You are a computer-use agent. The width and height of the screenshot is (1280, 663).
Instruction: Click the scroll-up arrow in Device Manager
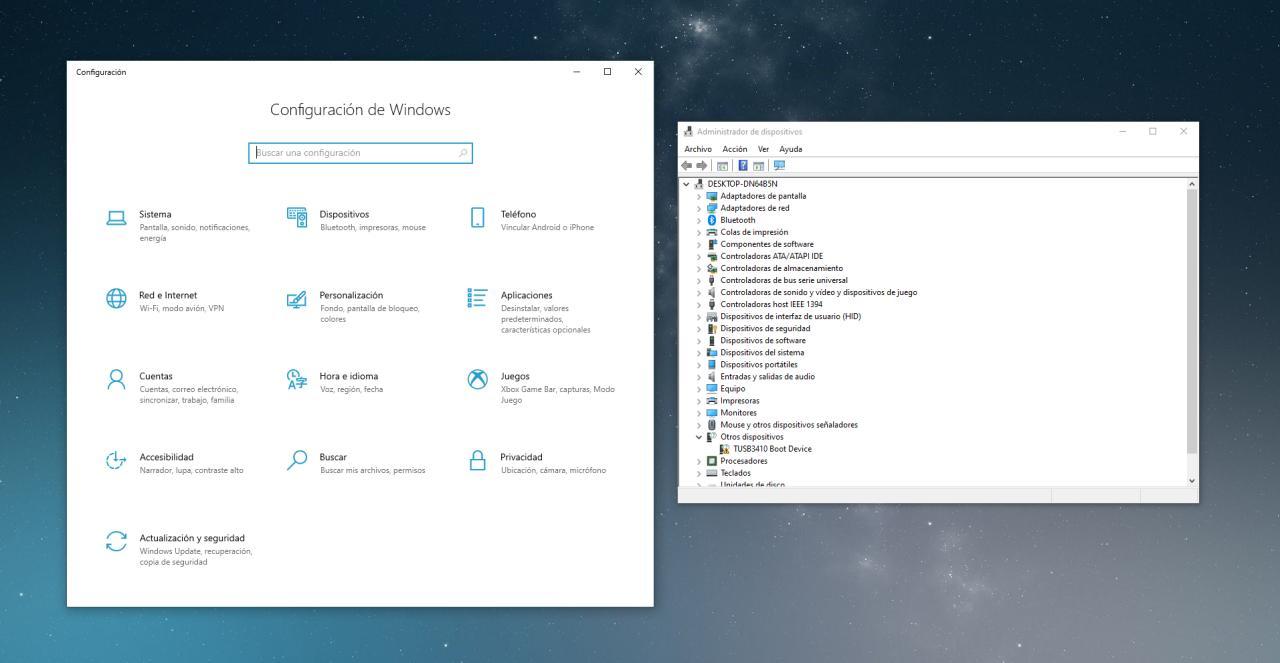click(1191, 184)
